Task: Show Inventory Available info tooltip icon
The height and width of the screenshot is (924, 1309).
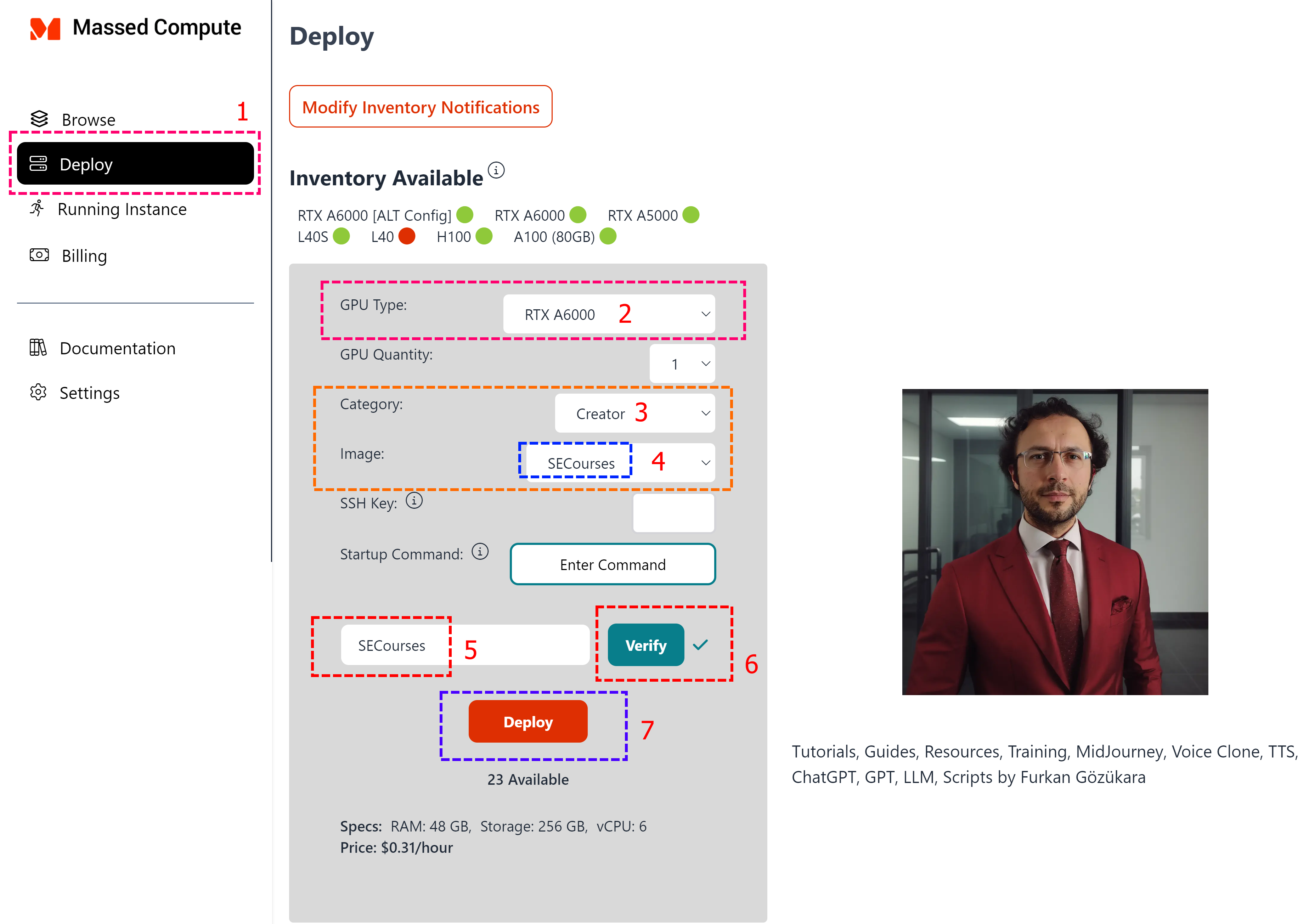Action: [x=497, y=170]
